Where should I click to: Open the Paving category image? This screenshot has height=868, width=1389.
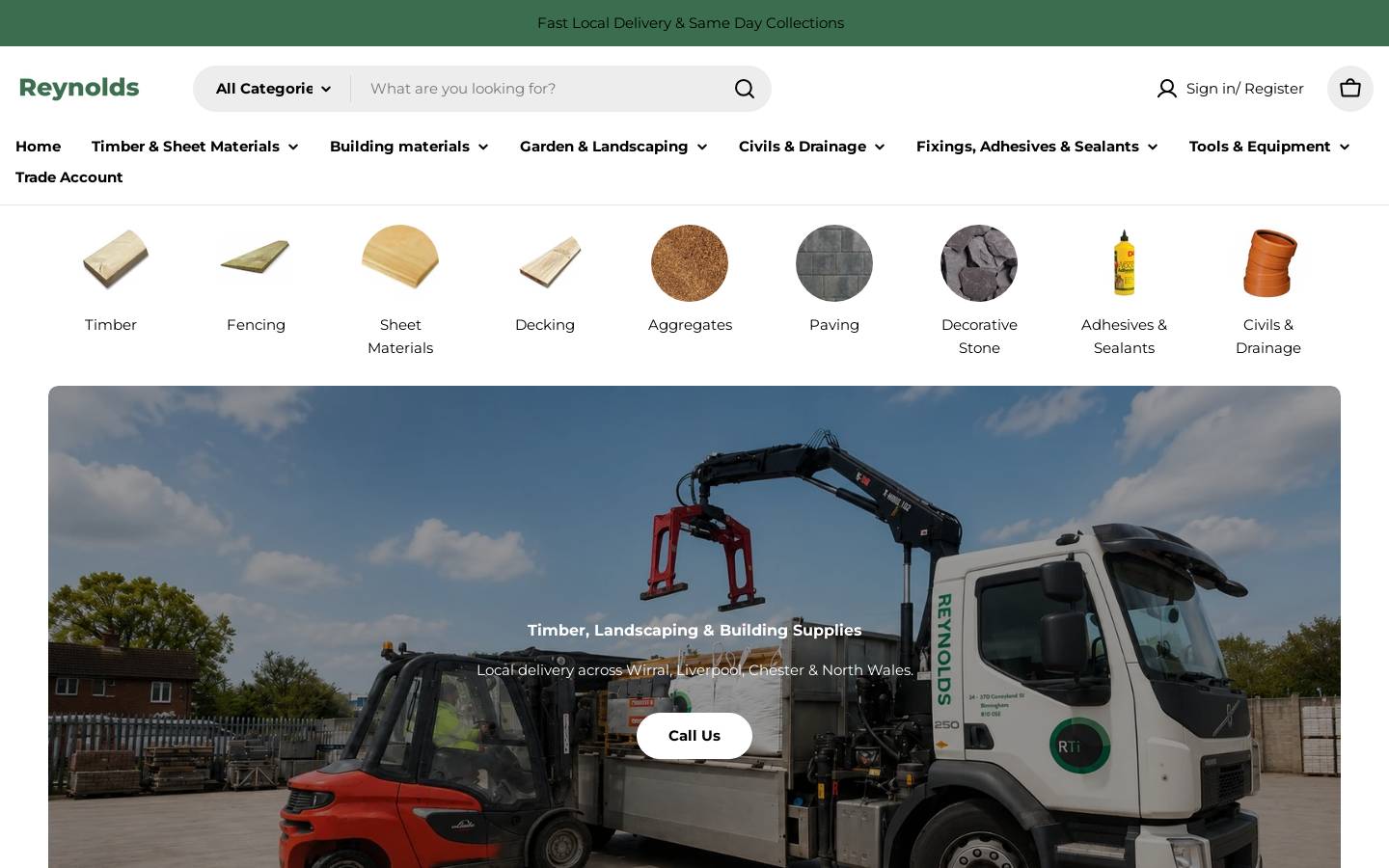(x=834, y=263)
